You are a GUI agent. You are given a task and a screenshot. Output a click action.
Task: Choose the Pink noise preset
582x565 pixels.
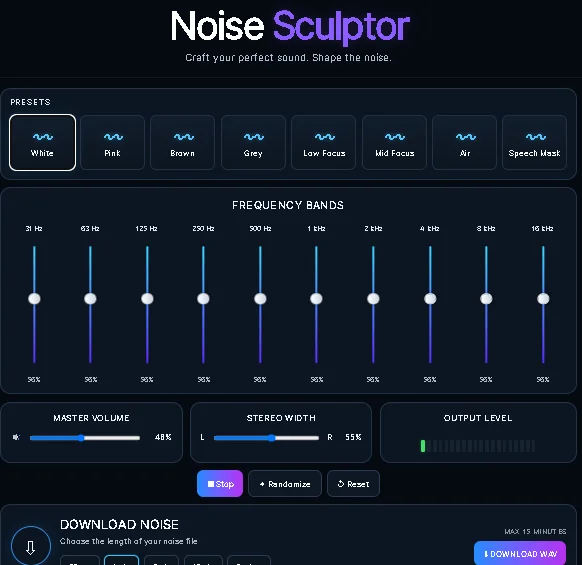(x=112, y=143)
